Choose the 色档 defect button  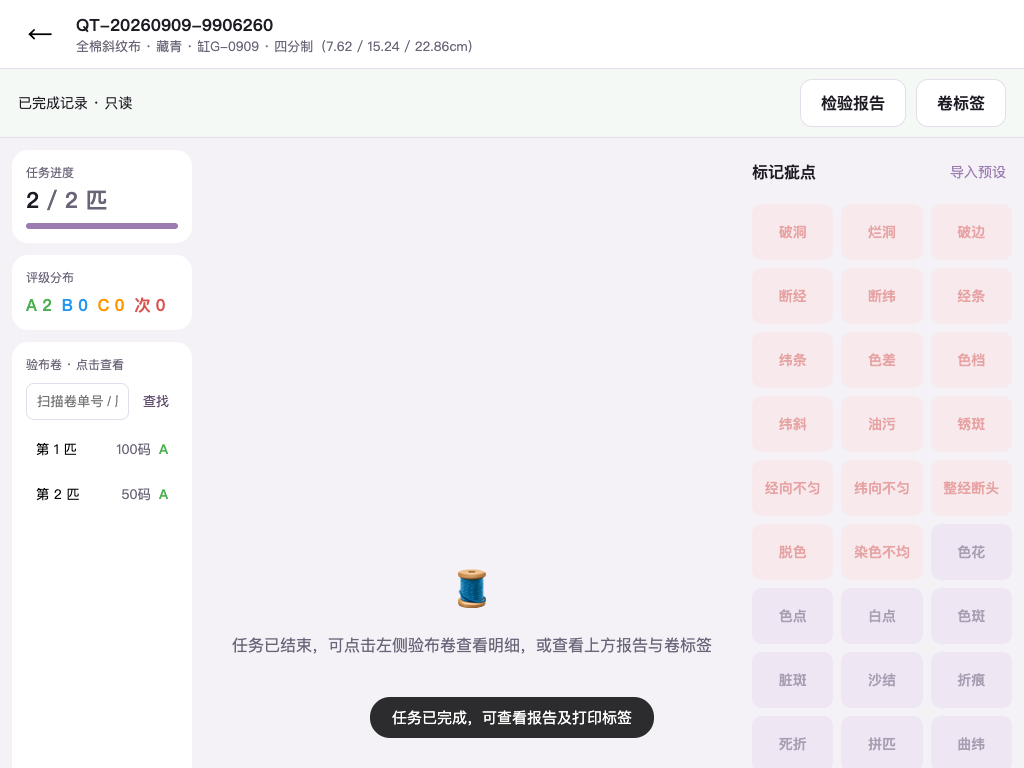(971, 360)
